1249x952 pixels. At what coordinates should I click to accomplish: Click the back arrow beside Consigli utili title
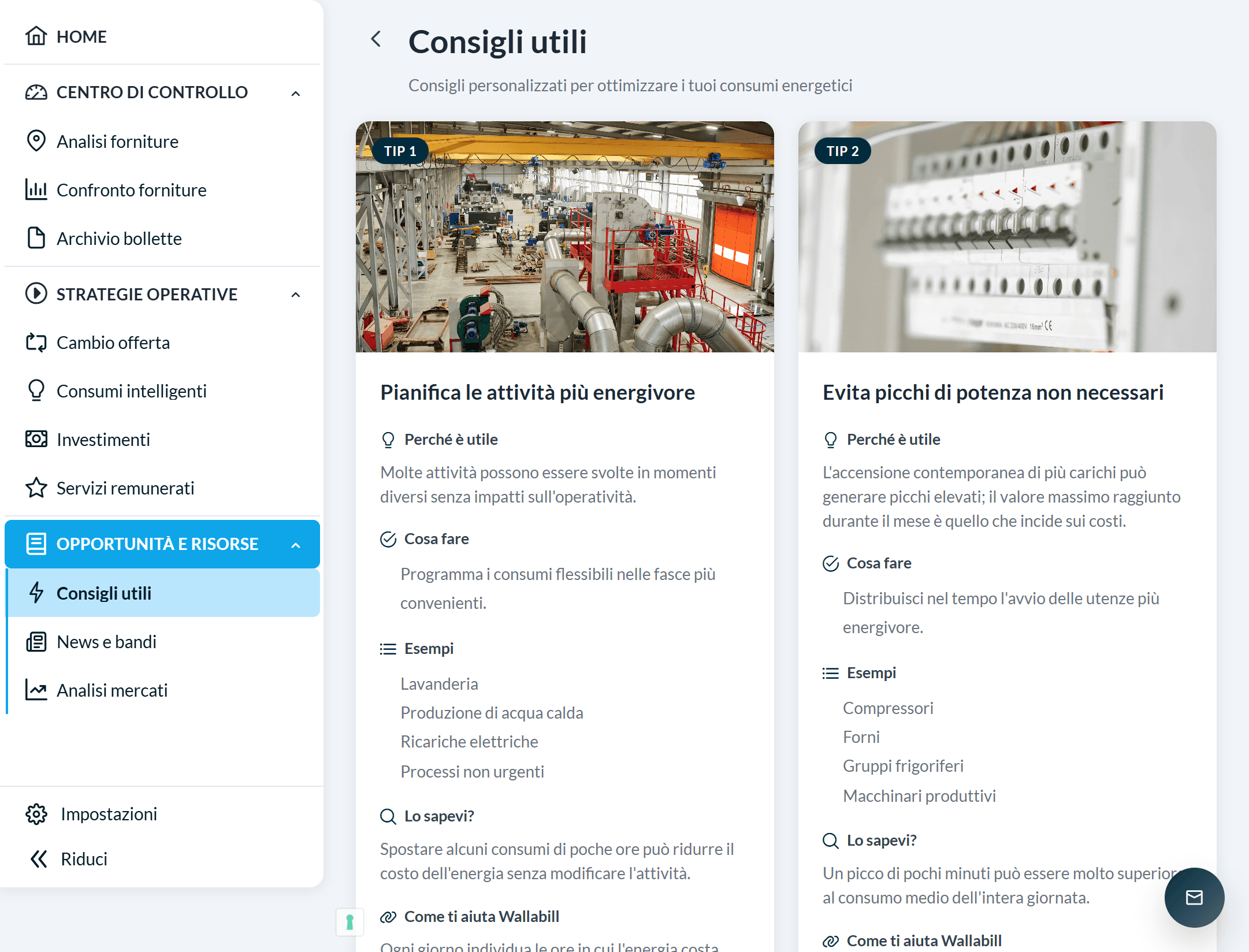pyautogui.click(x=376, y=39)
